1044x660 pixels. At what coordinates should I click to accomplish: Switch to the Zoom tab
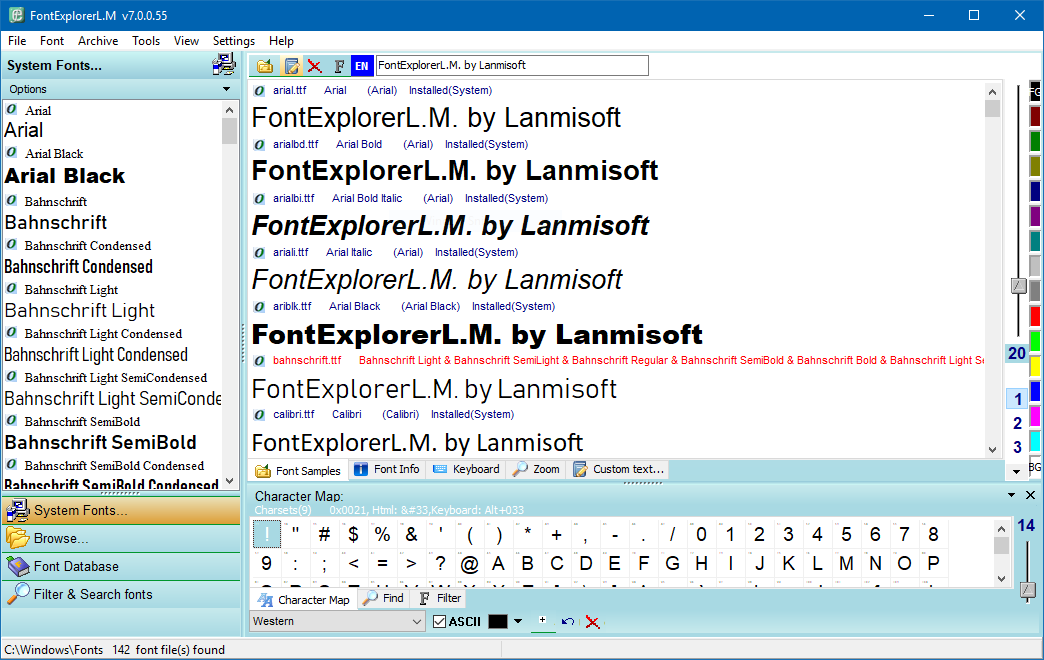536,469
